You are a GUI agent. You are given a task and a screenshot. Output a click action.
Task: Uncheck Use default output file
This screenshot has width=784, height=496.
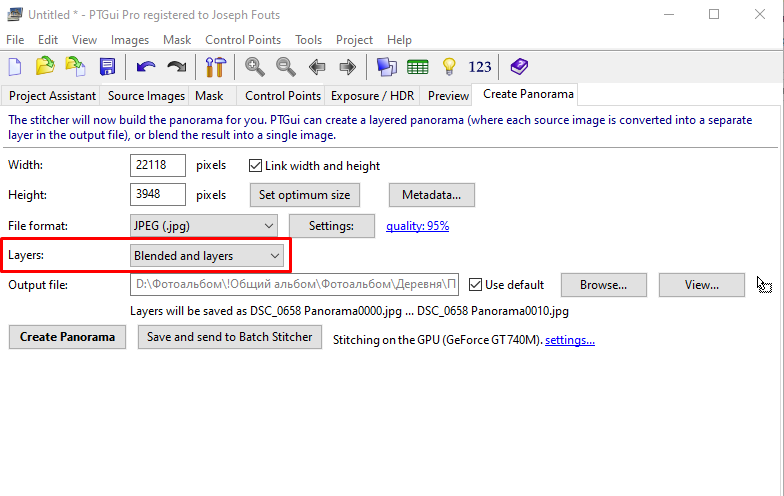tap(475, 284)
